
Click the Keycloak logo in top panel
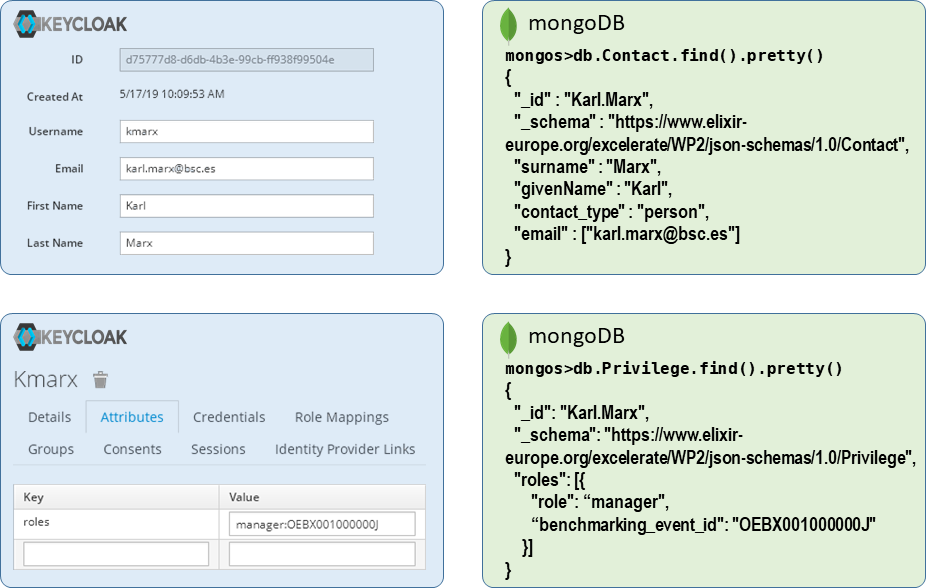coord(70,24)
